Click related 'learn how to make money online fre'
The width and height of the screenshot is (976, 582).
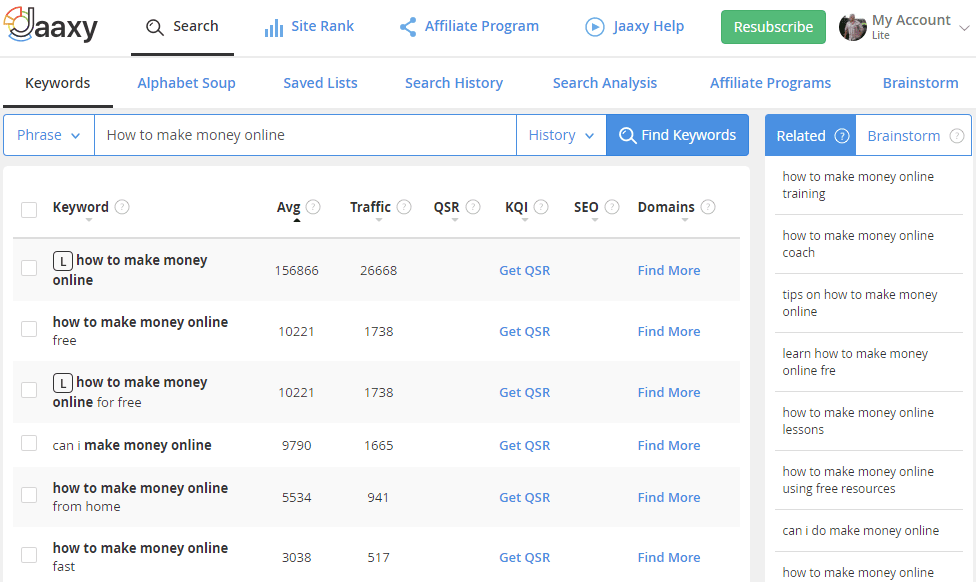855,362
